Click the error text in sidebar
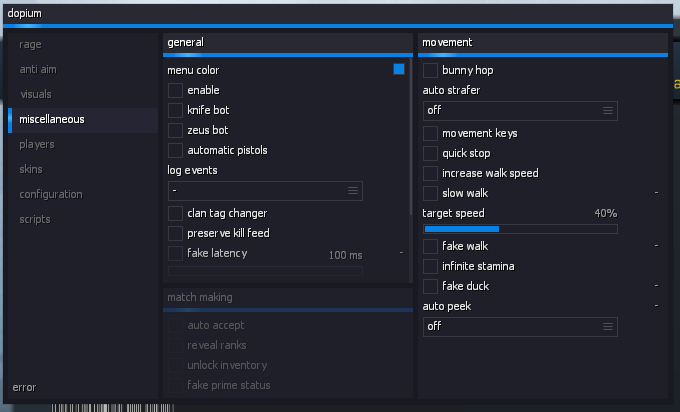This screenshot has width=680, height=412. 24,387
